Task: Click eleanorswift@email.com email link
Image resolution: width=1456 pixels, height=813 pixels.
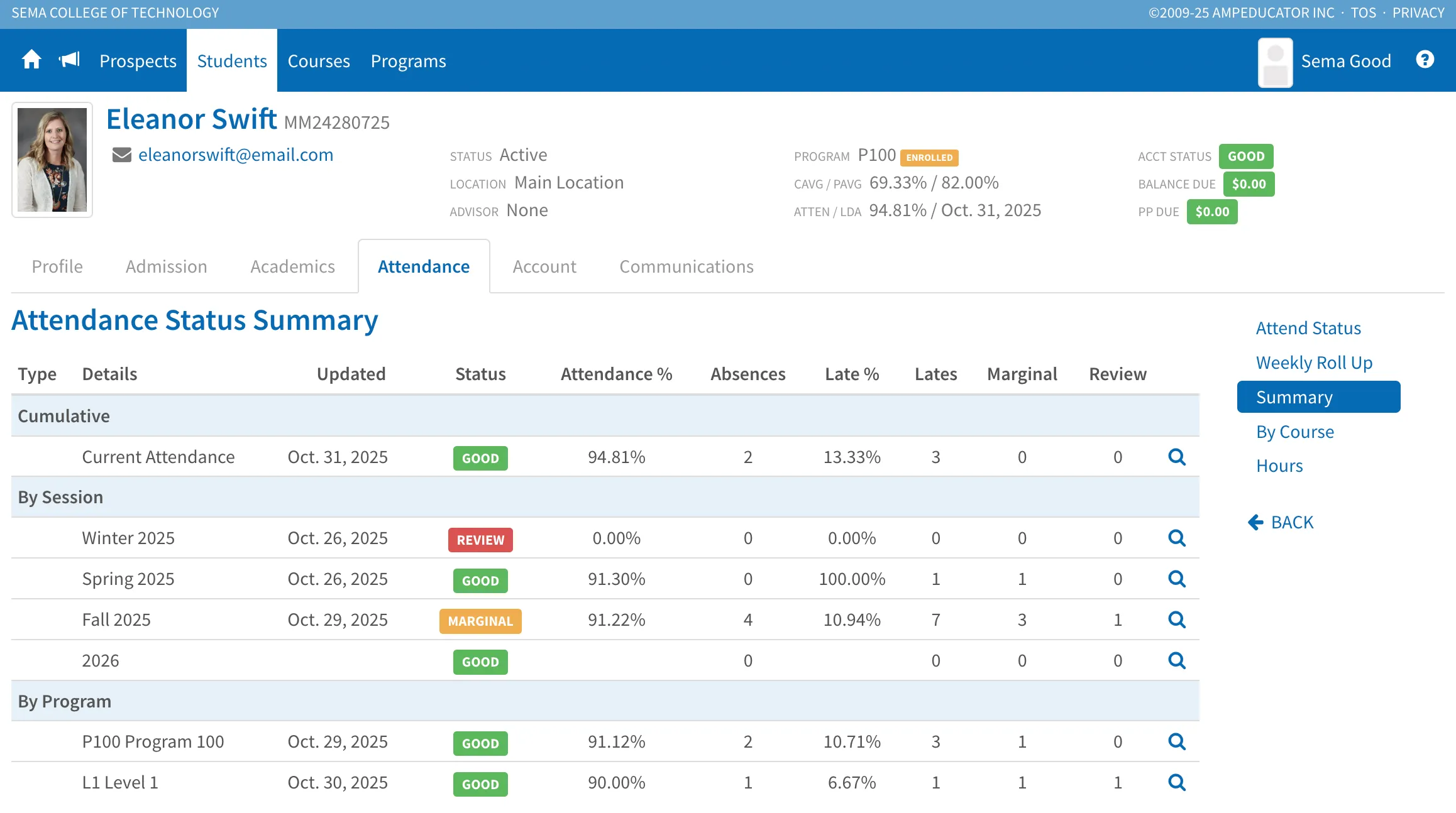Action: tap(236, 155)
